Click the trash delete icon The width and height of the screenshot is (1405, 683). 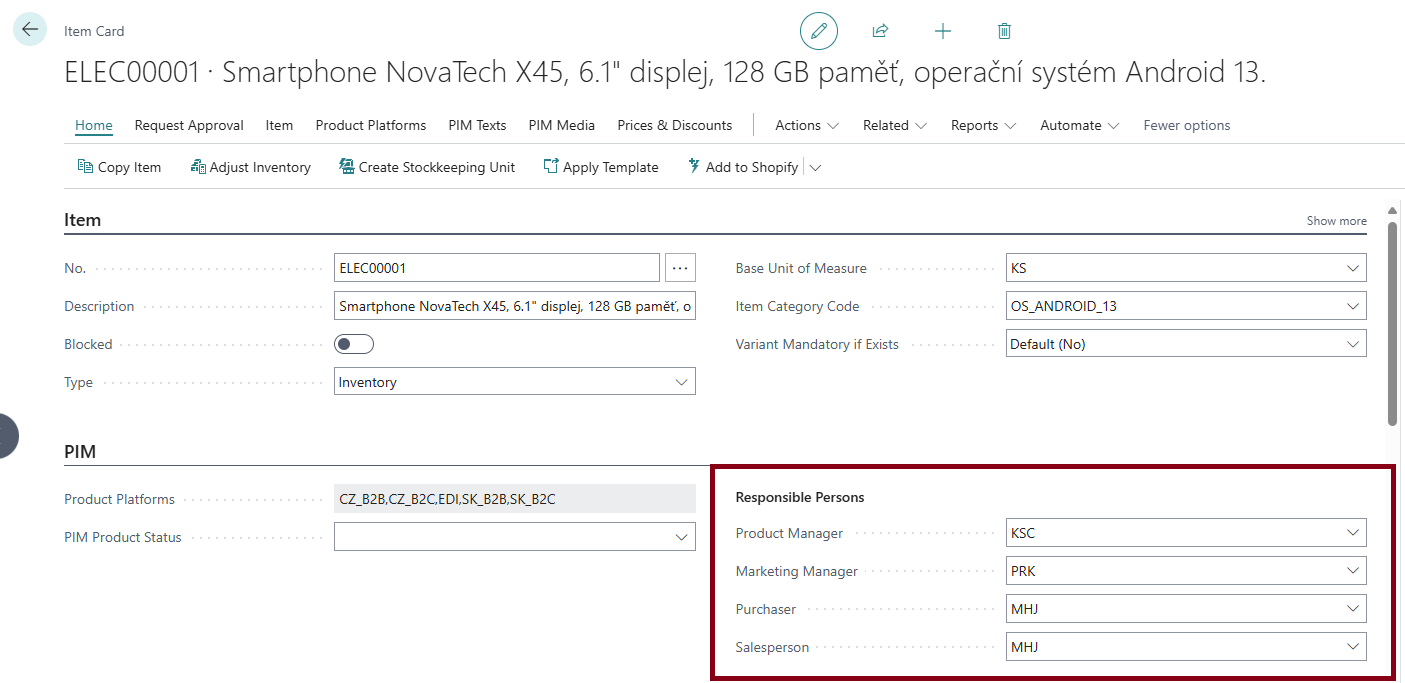(1004, 31)
